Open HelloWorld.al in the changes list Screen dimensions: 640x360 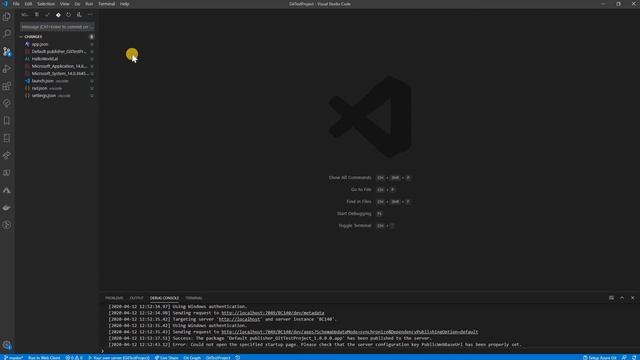pos(45,59)
